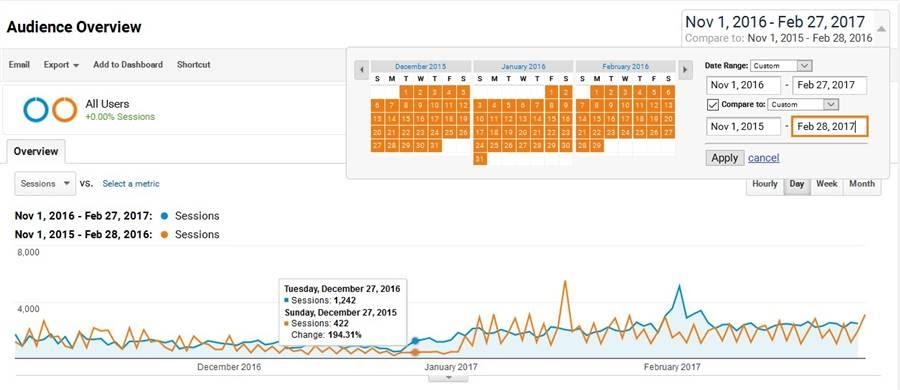Image resolution: width=900 pixels, height=390 pixels.
Task: Click the orange comparison segment circle
Action: pyautogui.click(x=64, y=109)
